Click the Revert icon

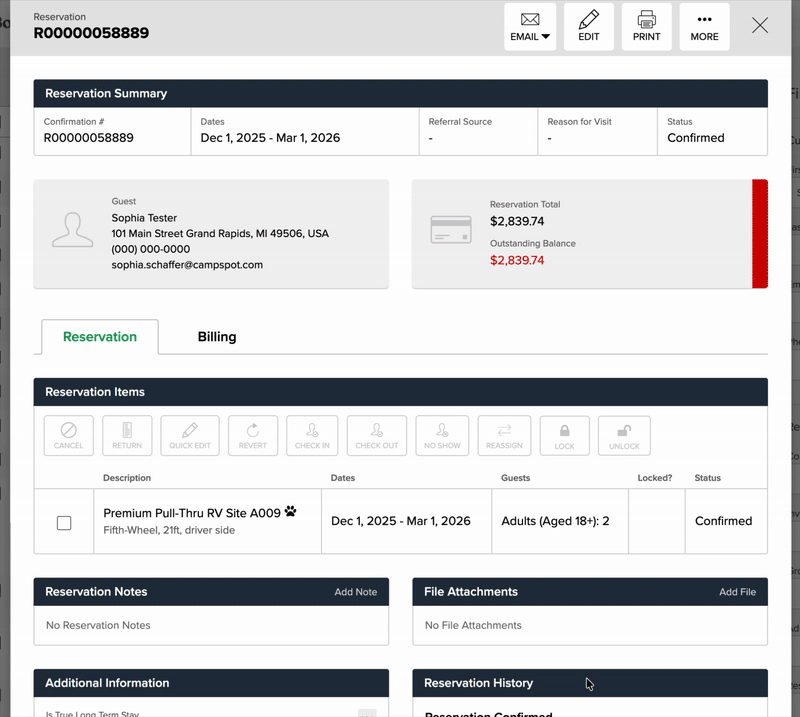[253, 435]
